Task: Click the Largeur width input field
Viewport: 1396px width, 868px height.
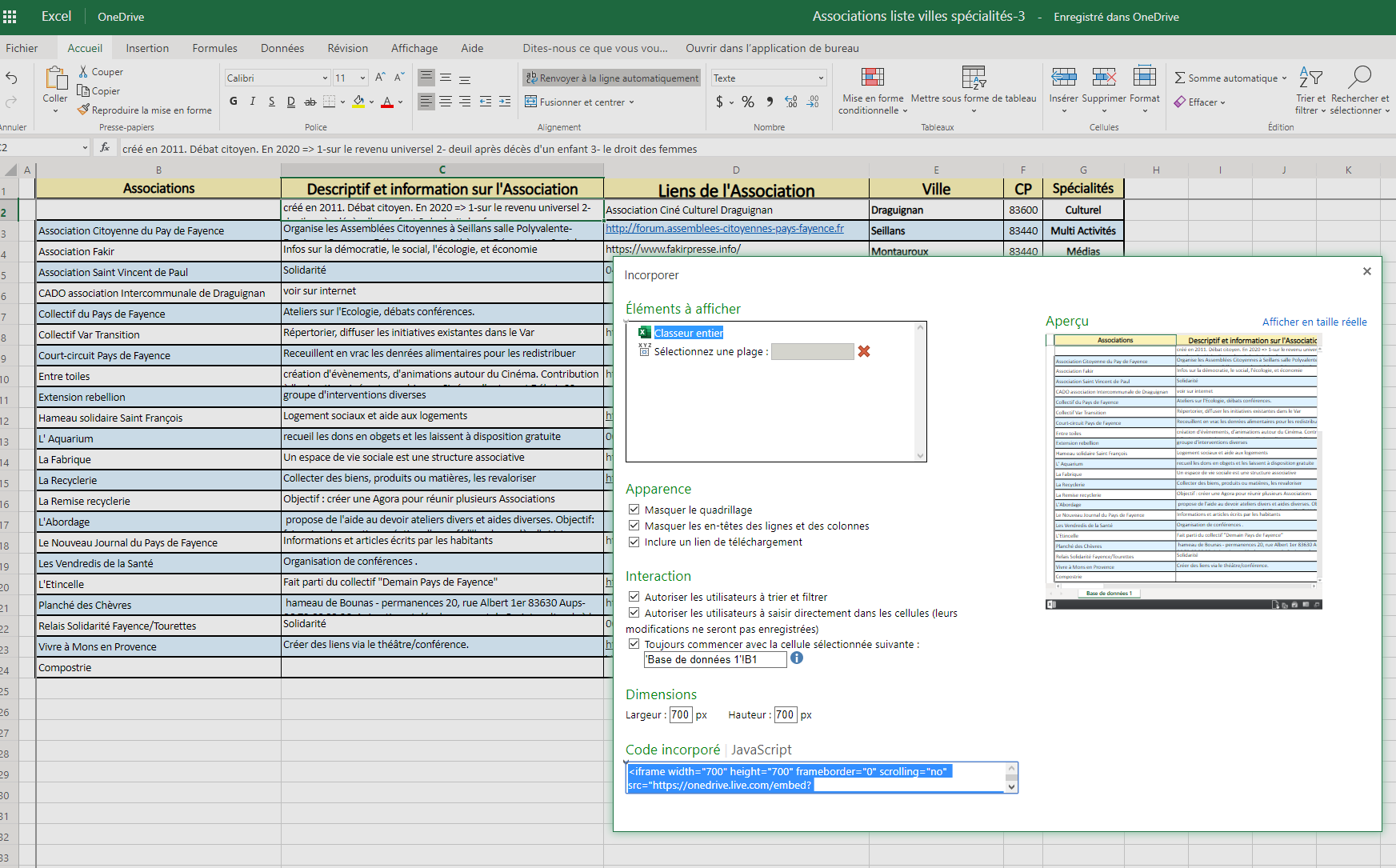Action: (680, 714)
